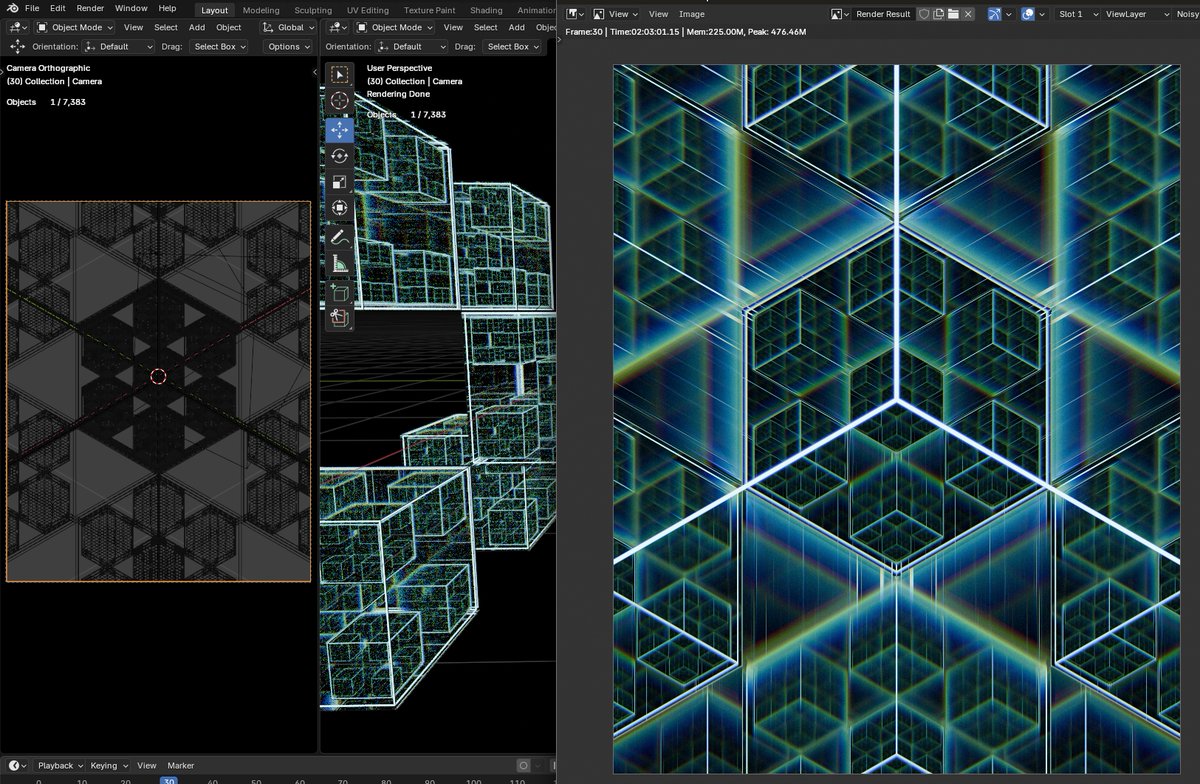Select the Add Cube tool in viewport toolbar
The width and height of the screenshot is (1200, 784).
[x=340, y=292]
